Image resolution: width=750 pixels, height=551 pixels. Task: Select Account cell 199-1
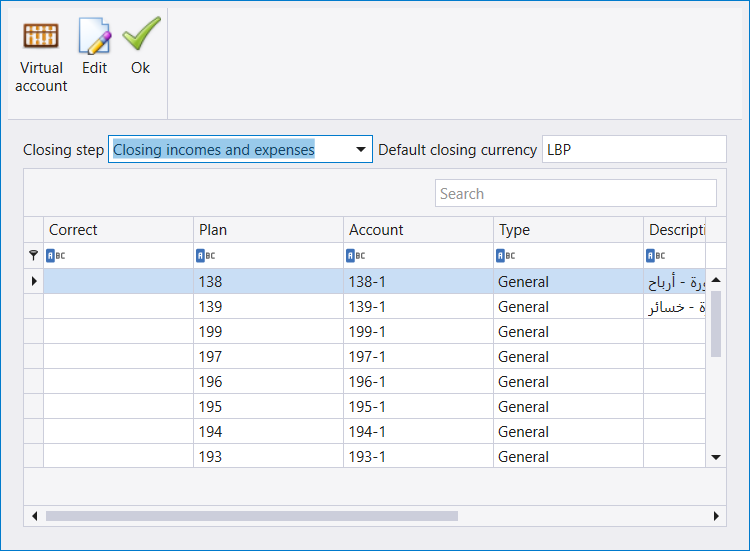419,331
